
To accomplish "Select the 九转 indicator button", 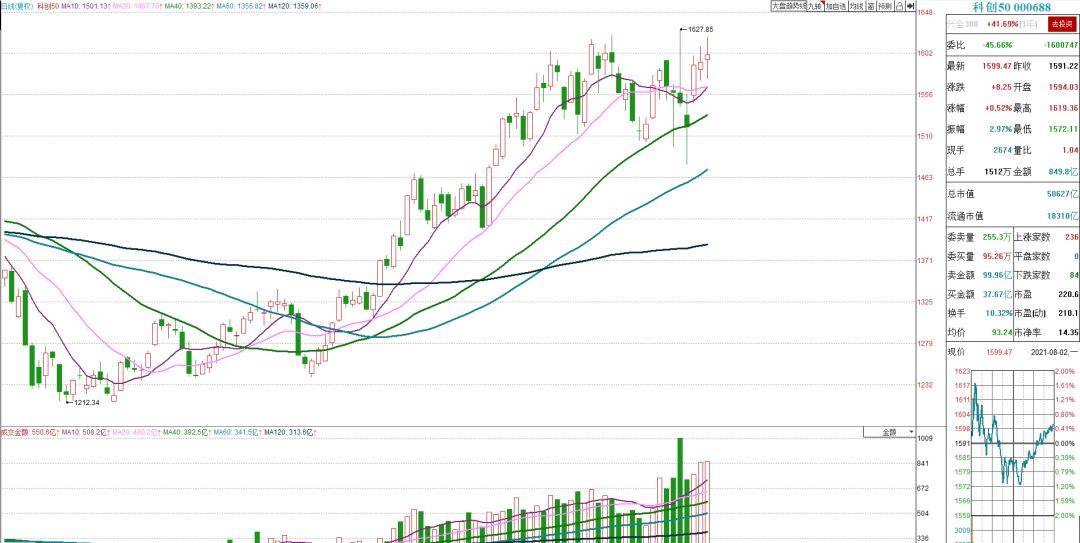I will click(816, 6).
